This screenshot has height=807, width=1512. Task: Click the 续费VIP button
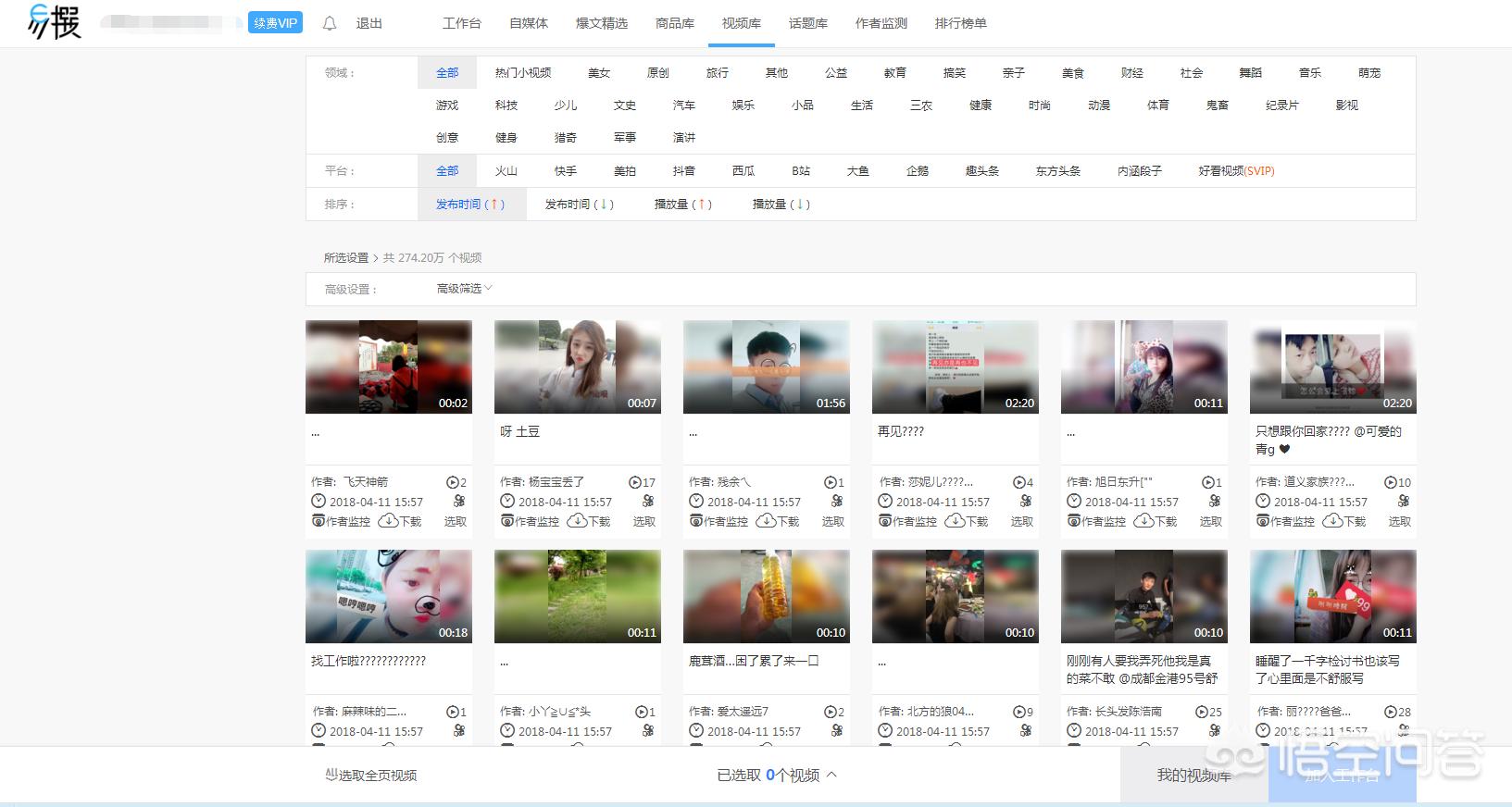[x=275, y=23]
